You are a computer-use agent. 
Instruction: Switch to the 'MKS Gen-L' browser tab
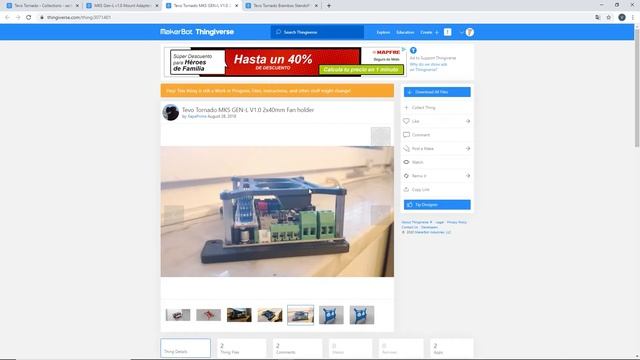pyautogui.click(x=122, y=6)
